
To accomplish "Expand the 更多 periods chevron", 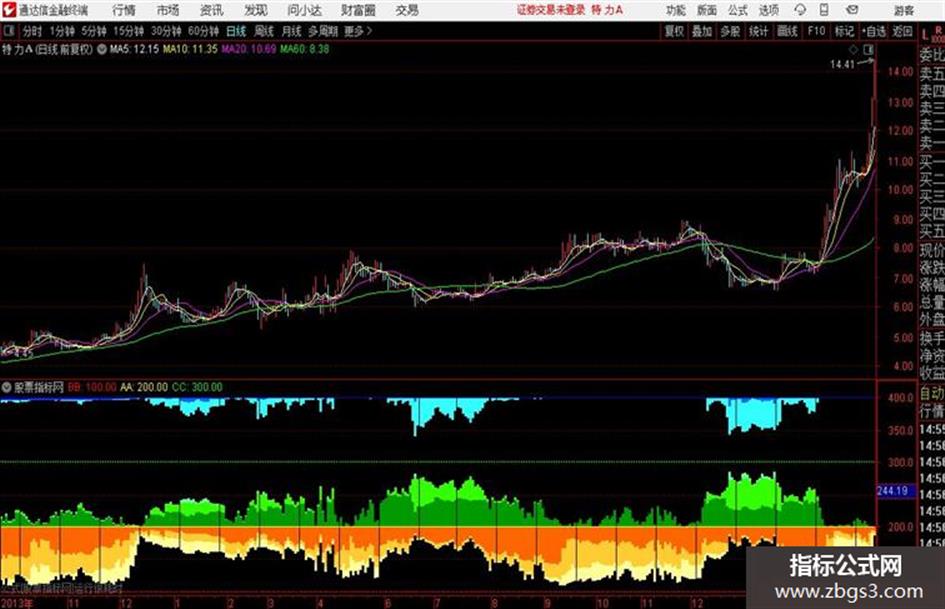I will (369, 31).
